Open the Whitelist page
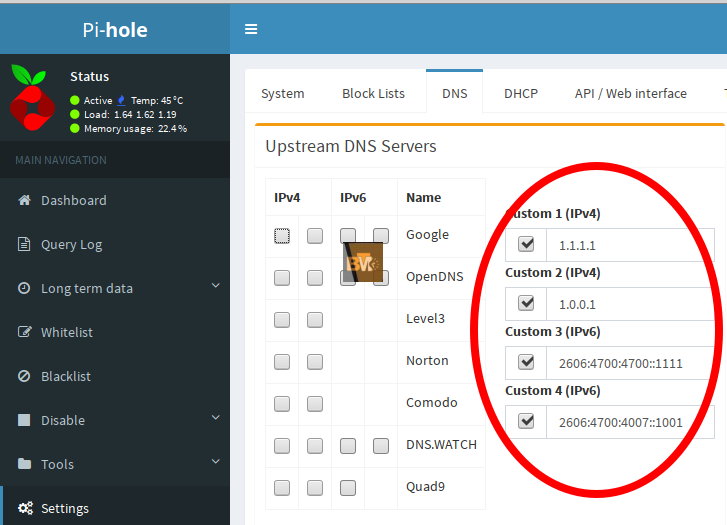Screen dimensions: 727x525 point(115,333)
